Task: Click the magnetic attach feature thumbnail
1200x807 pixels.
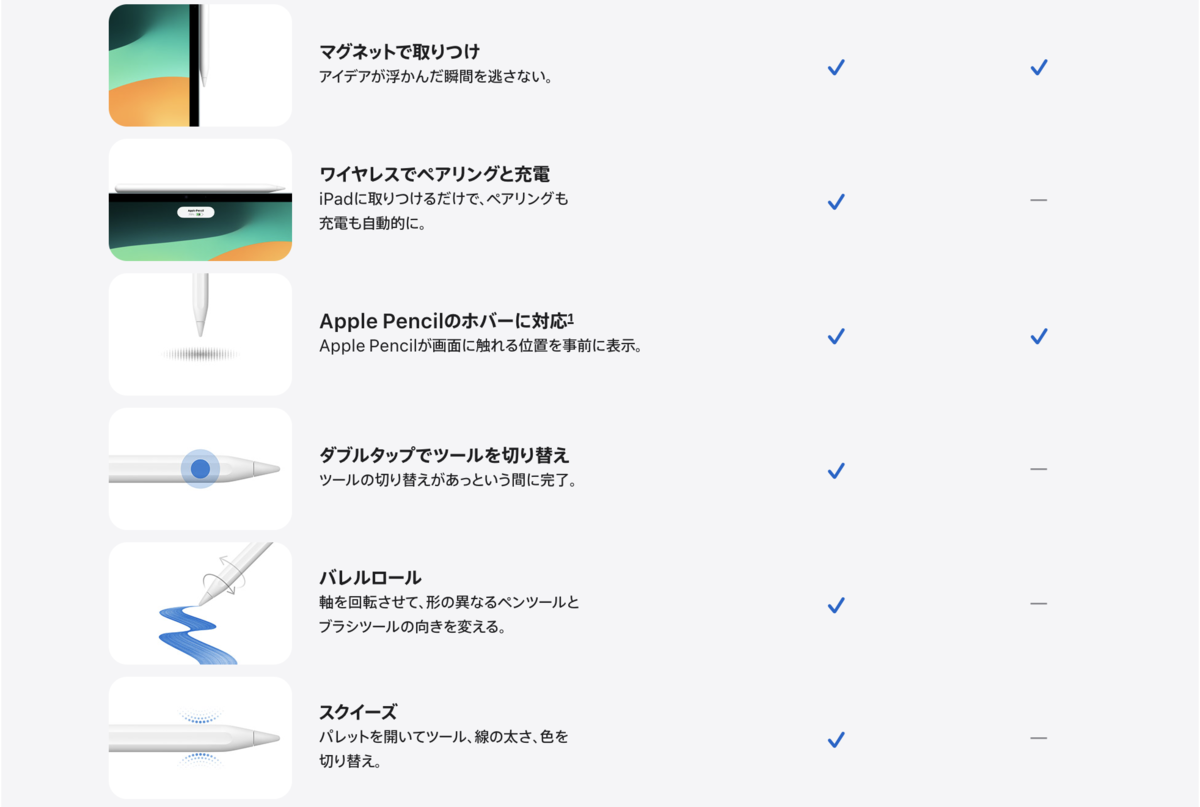Action: [x=200, y=65]
